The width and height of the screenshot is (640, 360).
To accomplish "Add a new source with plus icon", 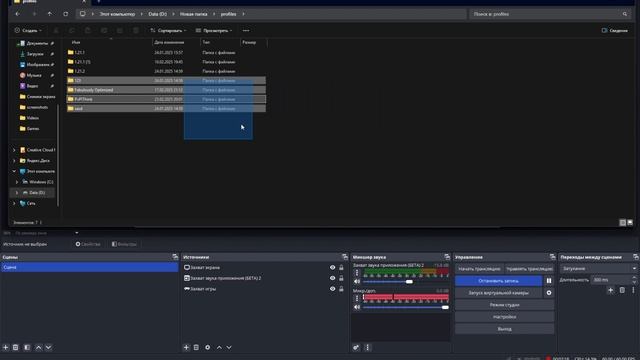I will click(186, 347).
